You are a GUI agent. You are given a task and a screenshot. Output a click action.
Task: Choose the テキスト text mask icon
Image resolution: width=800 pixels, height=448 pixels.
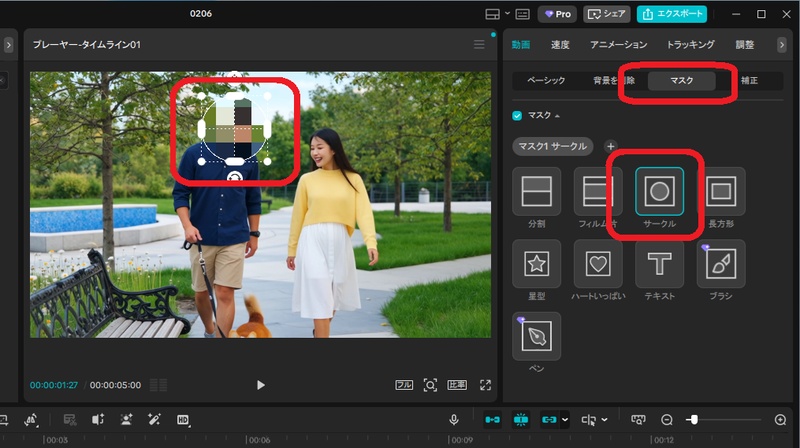pos(659,264)
